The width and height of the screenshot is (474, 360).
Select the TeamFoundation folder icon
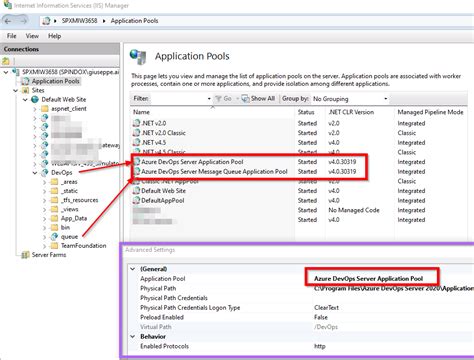(54, 246)
